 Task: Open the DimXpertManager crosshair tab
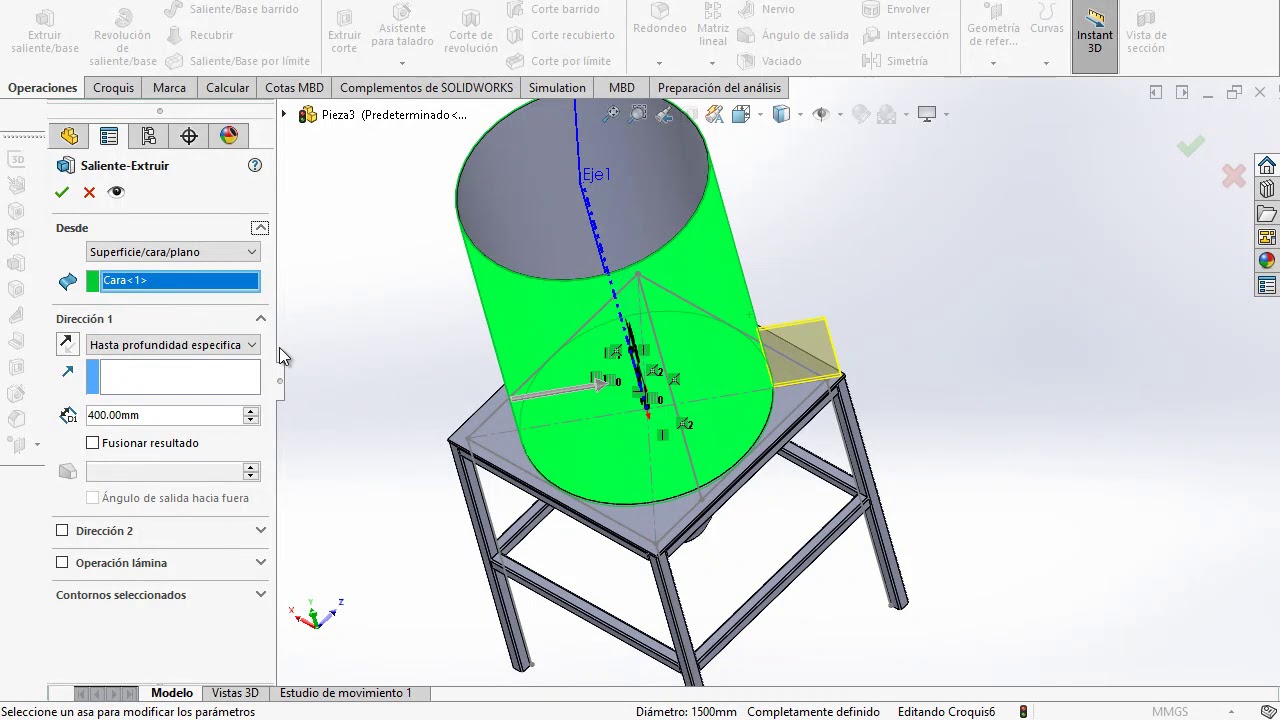(x=189, y=136)
